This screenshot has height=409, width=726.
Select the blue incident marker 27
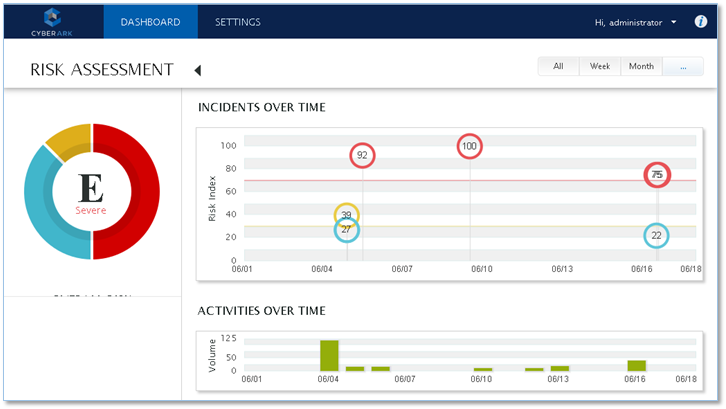click(x=346, y=229)
